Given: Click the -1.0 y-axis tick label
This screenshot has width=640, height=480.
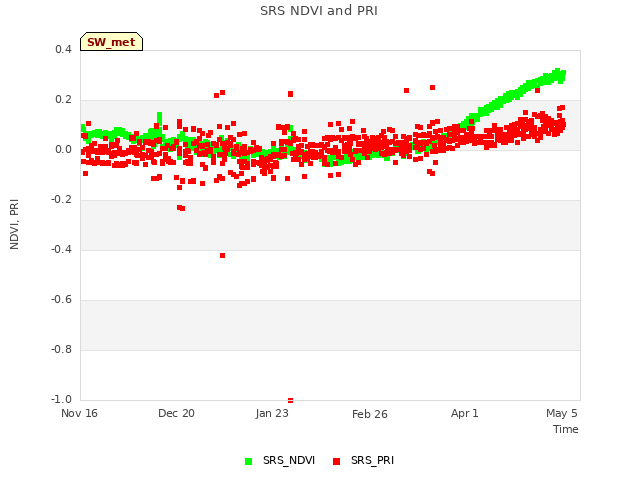Looking at the screenshot, I should 61,399.
